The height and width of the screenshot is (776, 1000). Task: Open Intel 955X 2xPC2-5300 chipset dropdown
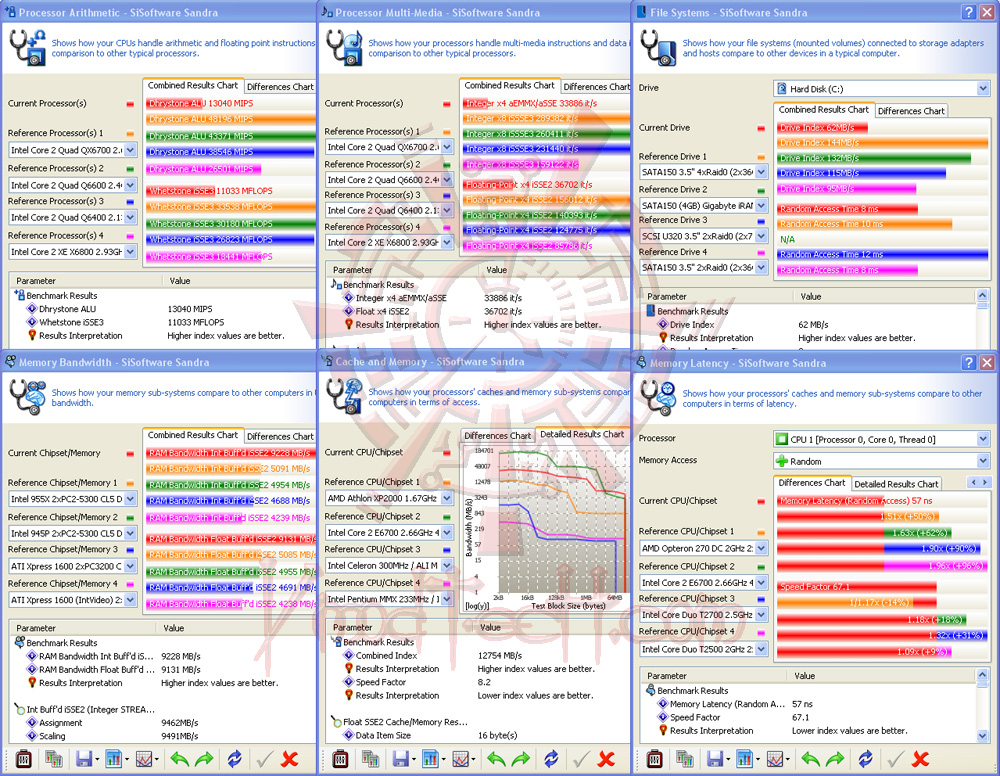coord(130,499)
